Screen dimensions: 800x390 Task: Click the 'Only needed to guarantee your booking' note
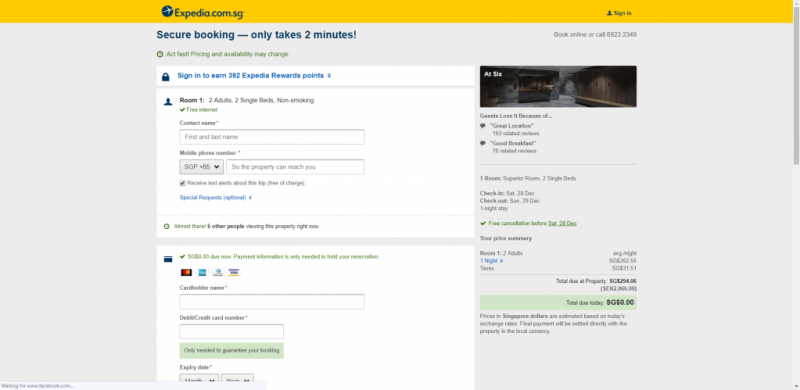(x=232, y=351)
